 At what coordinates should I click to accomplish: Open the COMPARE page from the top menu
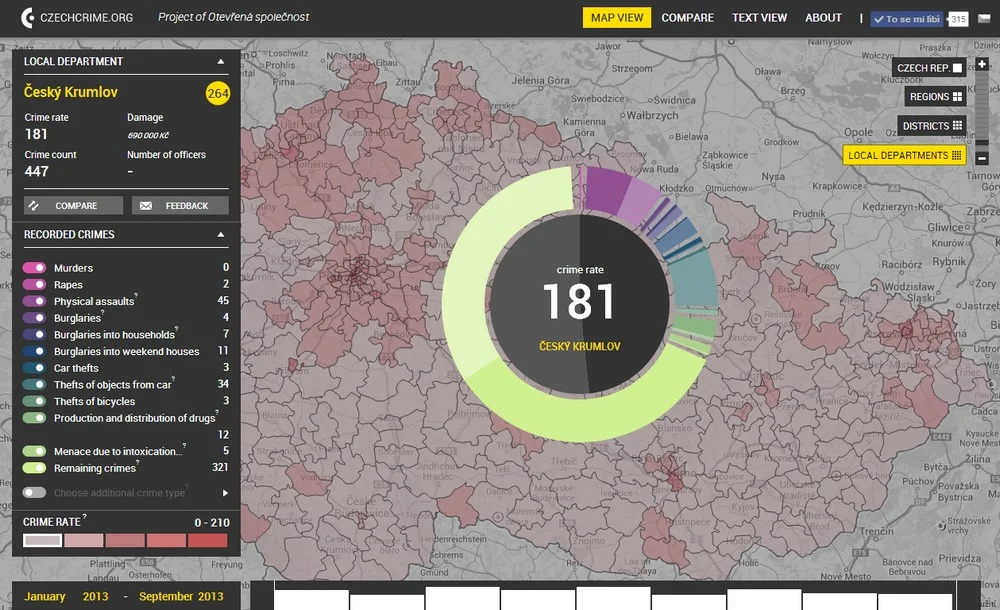[x=687, y=17]
